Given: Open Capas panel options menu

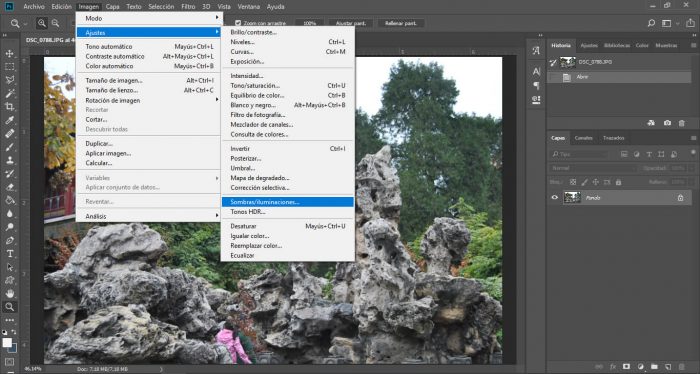Looking at the screenshot, I should tap(693, 138).
